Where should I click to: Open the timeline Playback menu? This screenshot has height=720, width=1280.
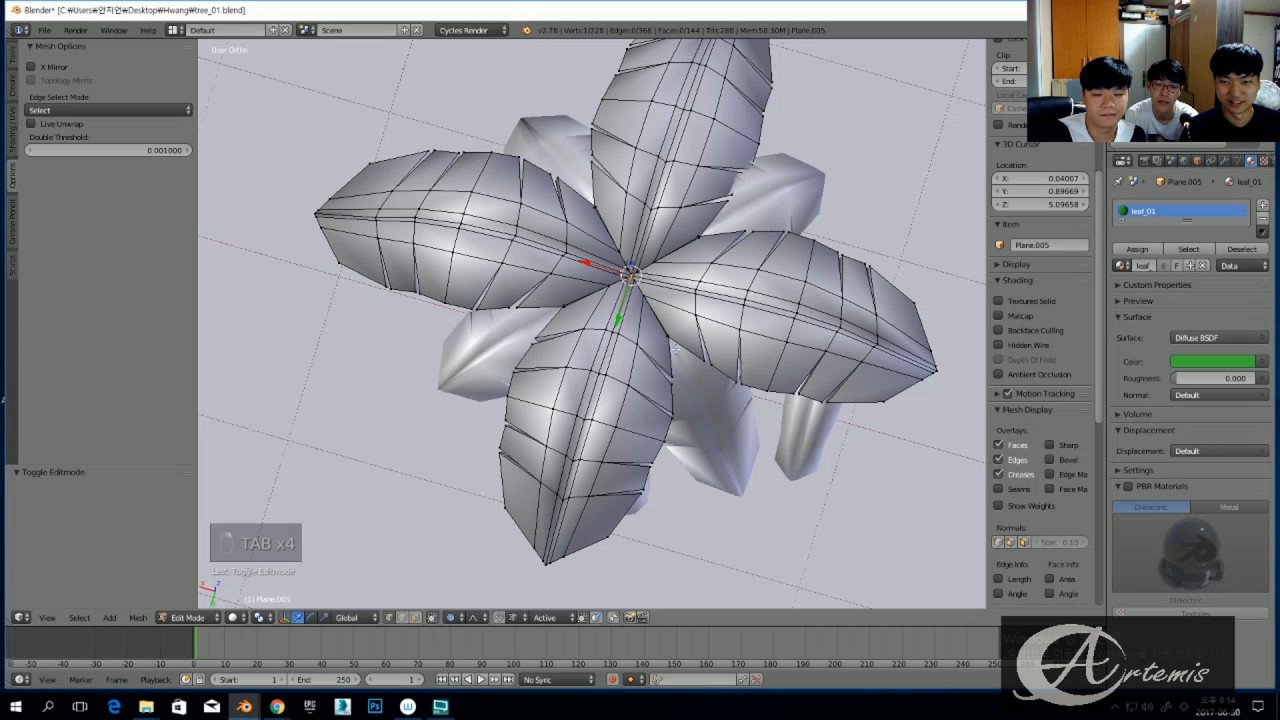[x=155, y=680]
